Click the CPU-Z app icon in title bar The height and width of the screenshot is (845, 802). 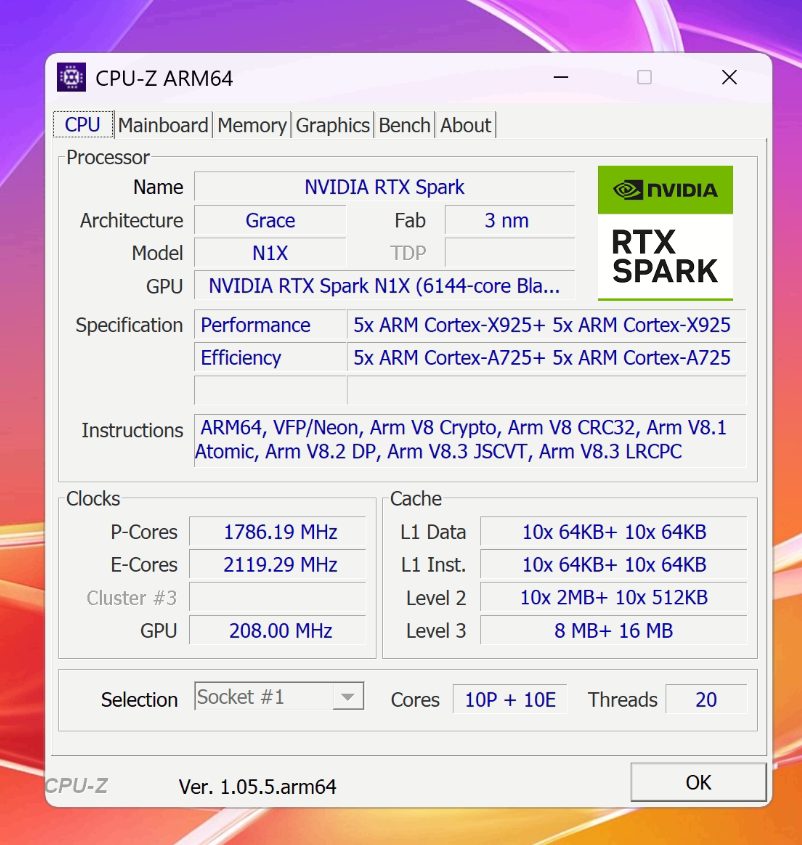click(71, 78)
